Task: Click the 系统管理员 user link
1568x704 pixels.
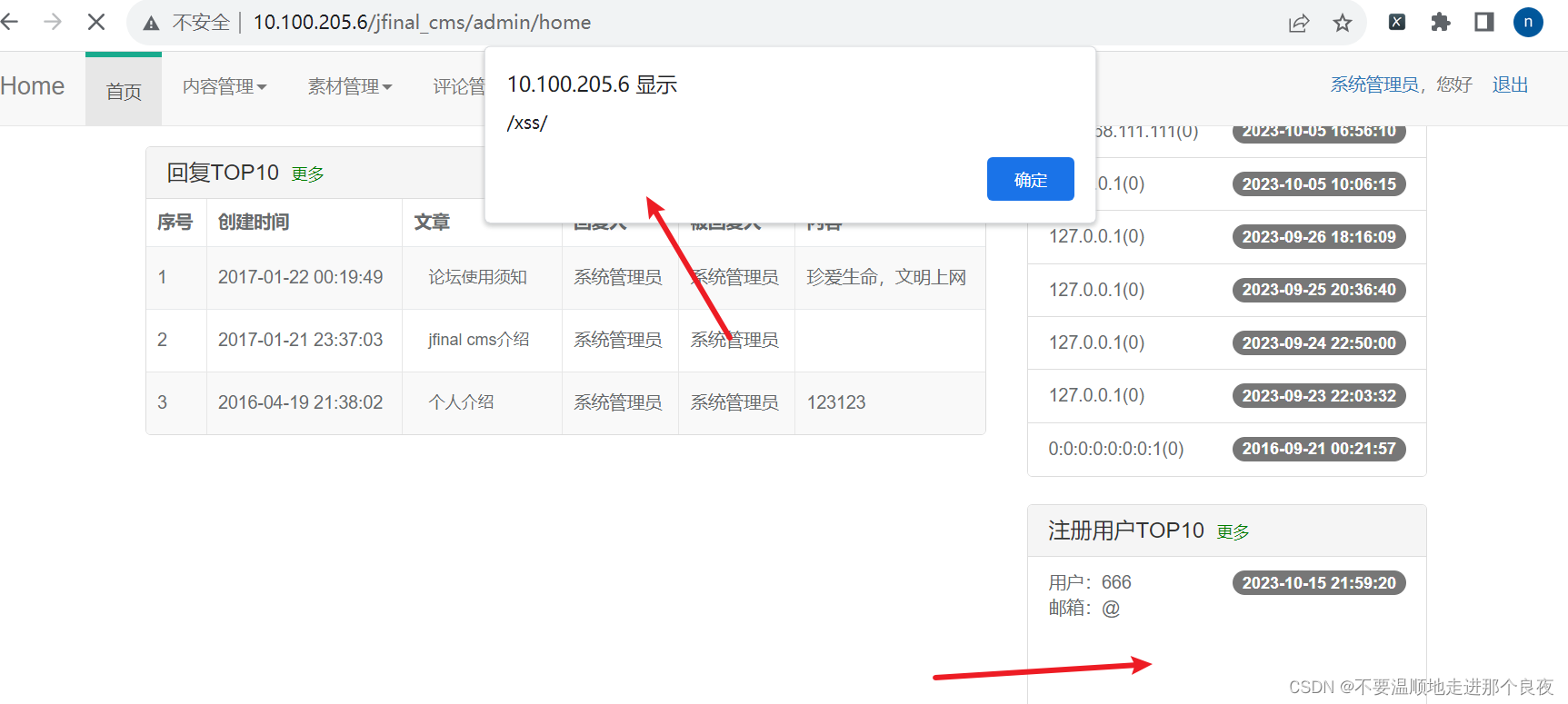Action: [1374, 84]
